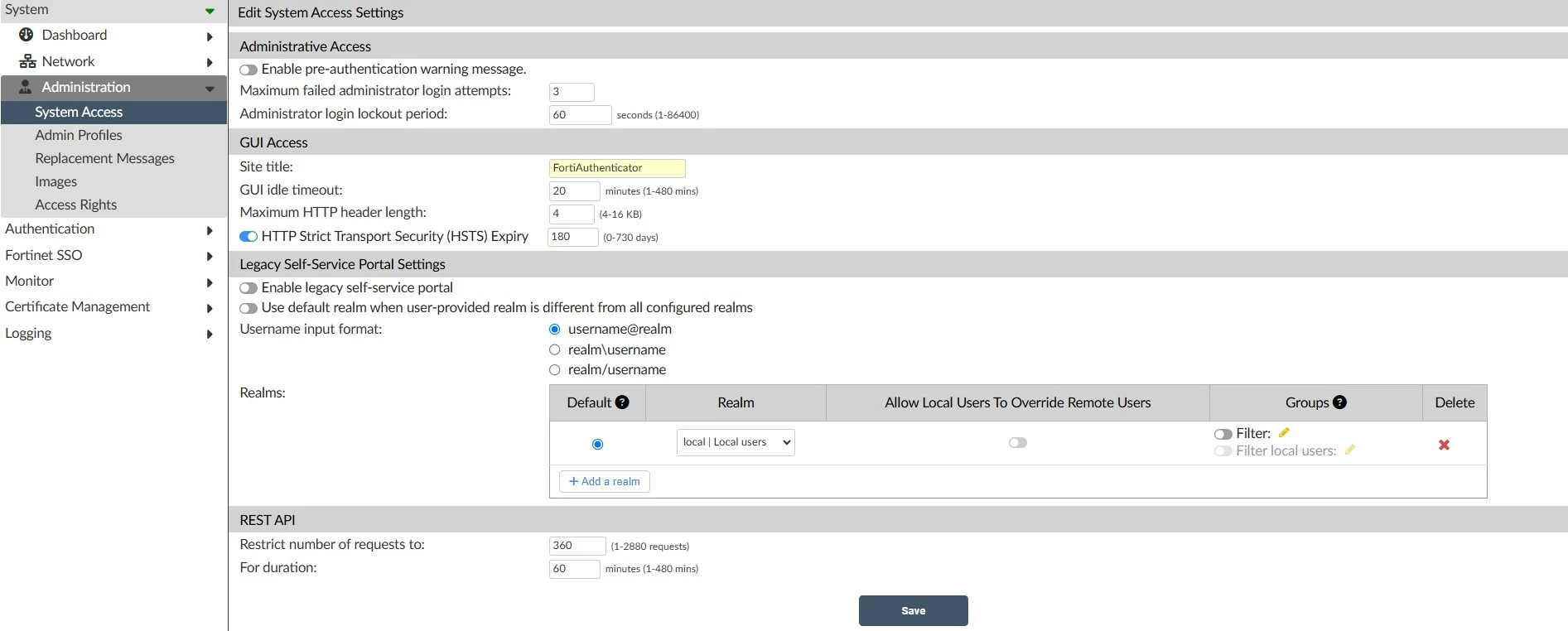Select realm\username input format
1568x631 pixels.
coord(555,349)
